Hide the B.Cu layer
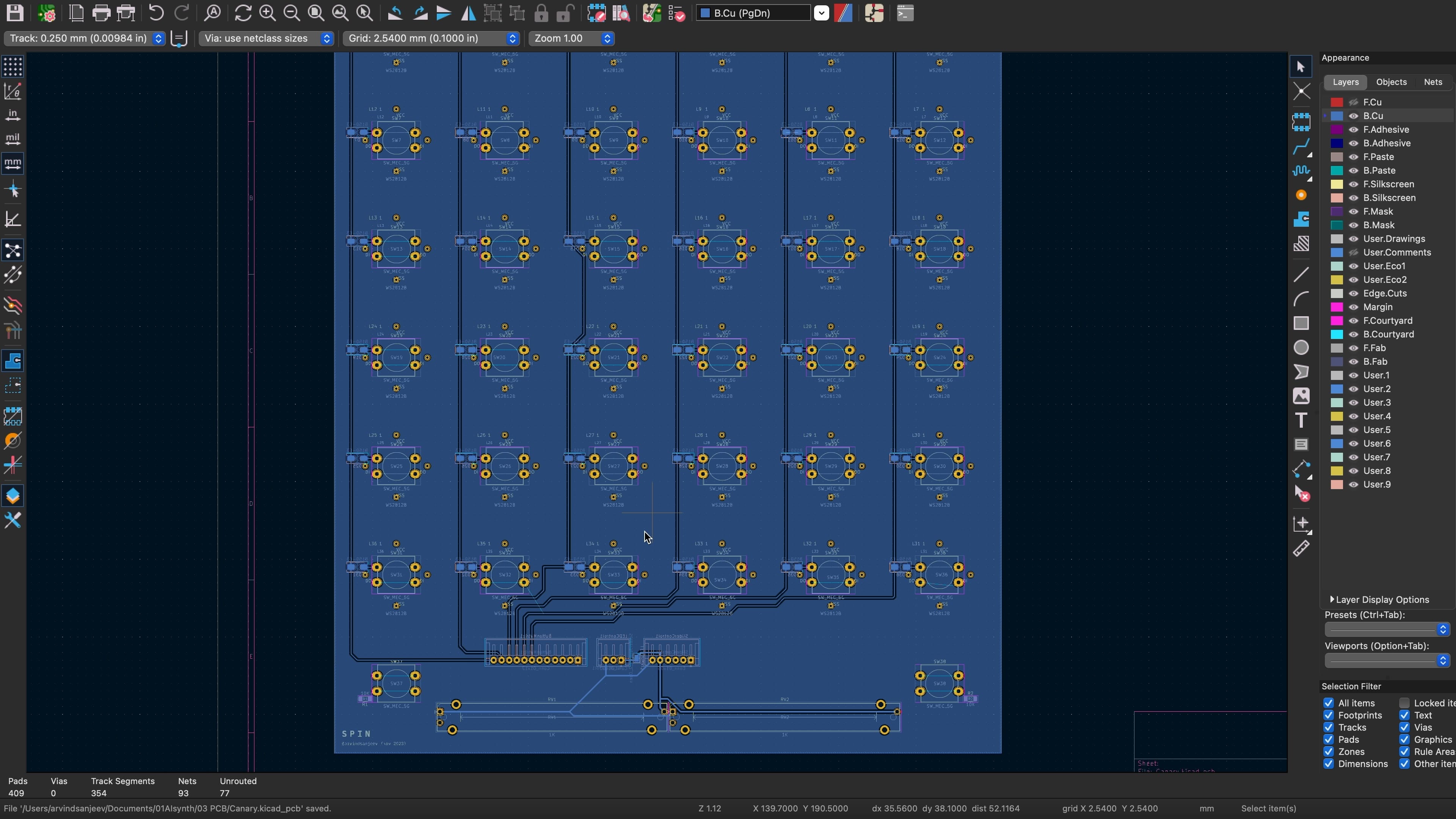The width and height of the screenshot is (1456, 819). tap(1354, 116)
